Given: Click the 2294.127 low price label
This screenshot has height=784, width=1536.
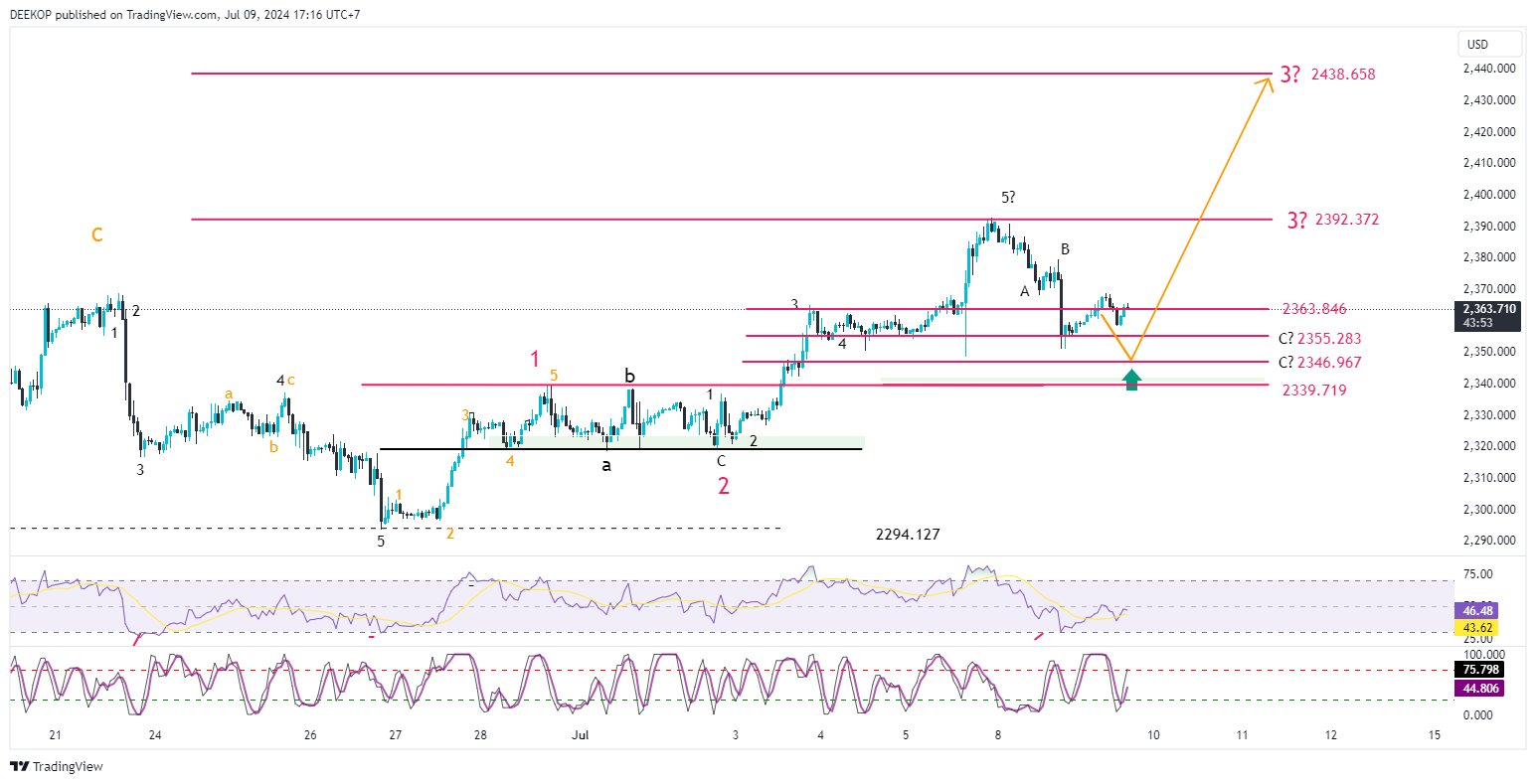Looking at the screenshot, I should click(908, 535).
